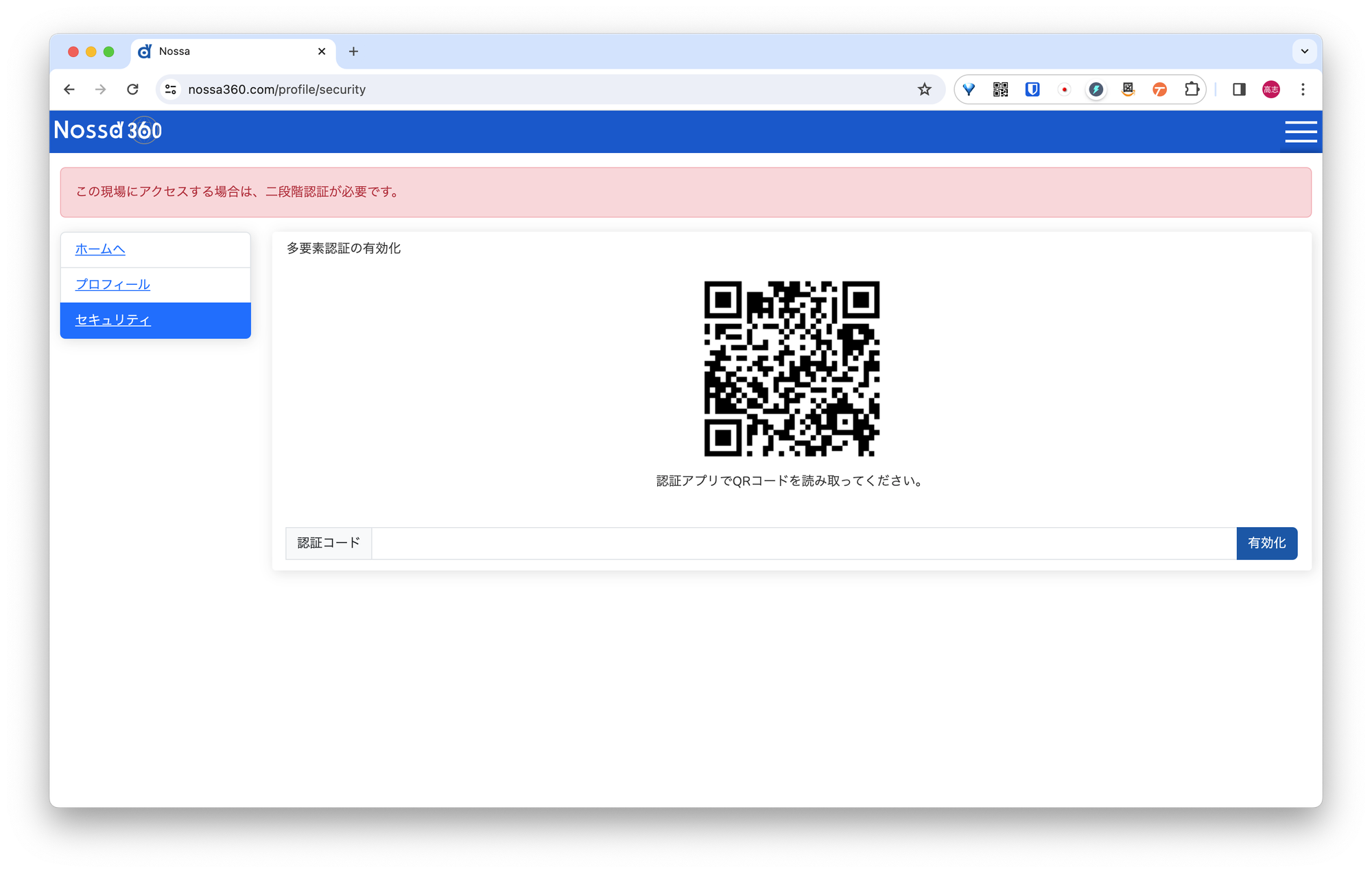The height and width of the screenshot is (873, 1372).
Task: Open the プロフィール sidebar item
Action: (x=113, y=285)
